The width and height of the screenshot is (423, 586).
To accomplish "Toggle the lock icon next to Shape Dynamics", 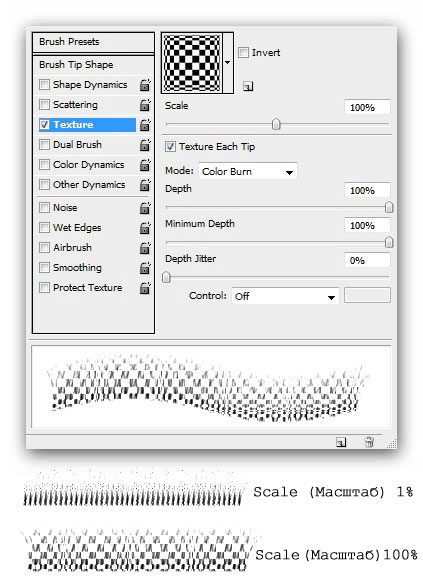I will pos(145,85).
